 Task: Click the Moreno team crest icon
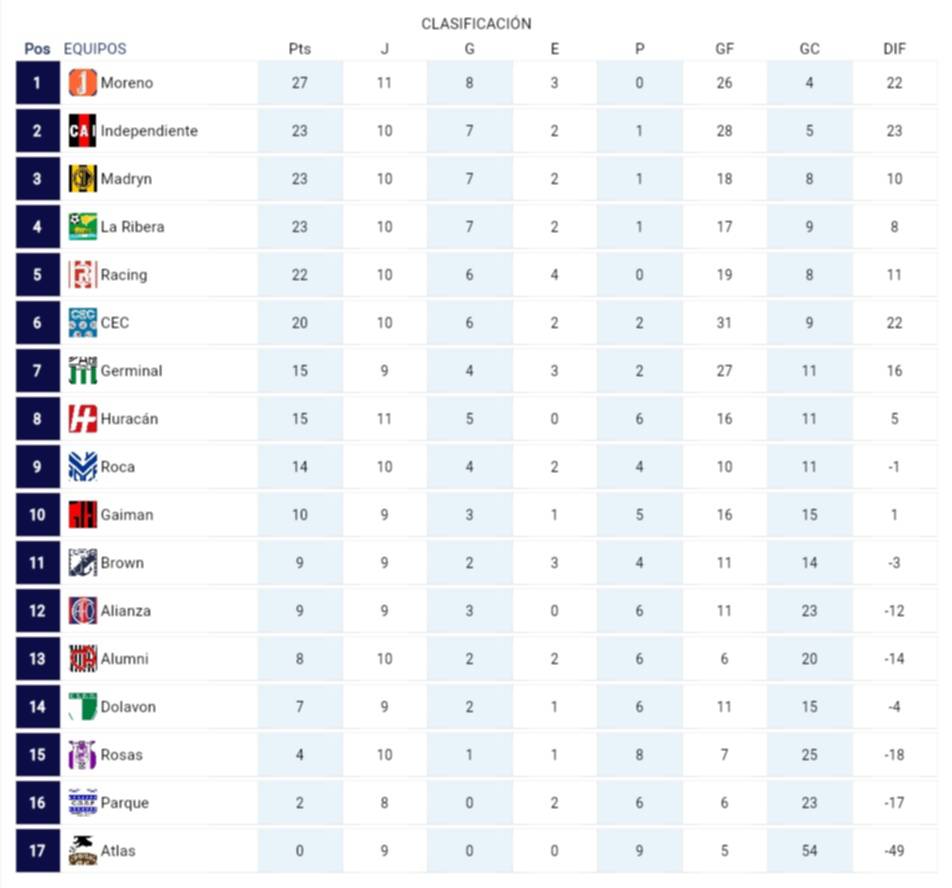[x=83, y=83]
